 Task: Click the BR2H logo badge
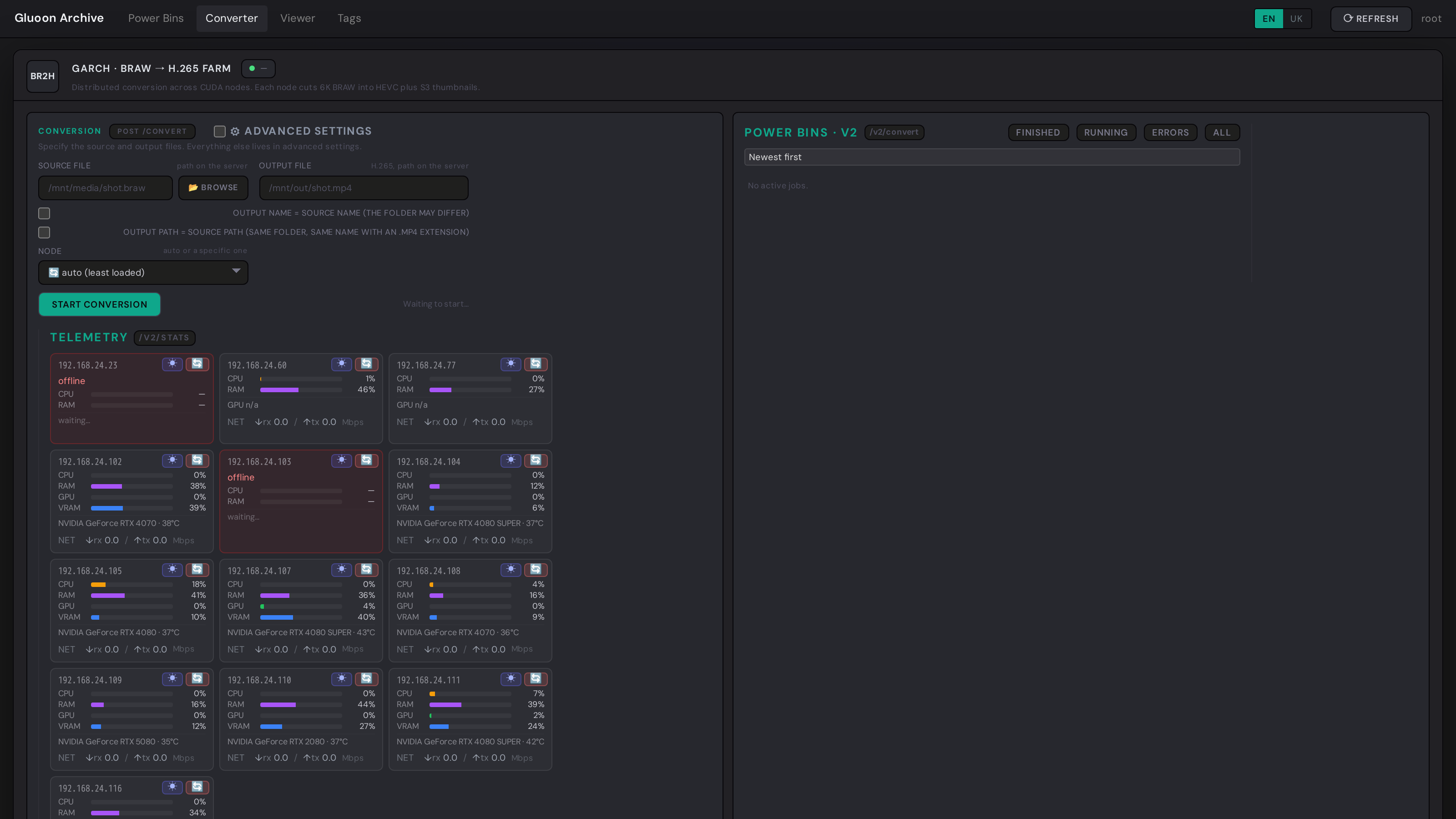(x=42, y=76)
